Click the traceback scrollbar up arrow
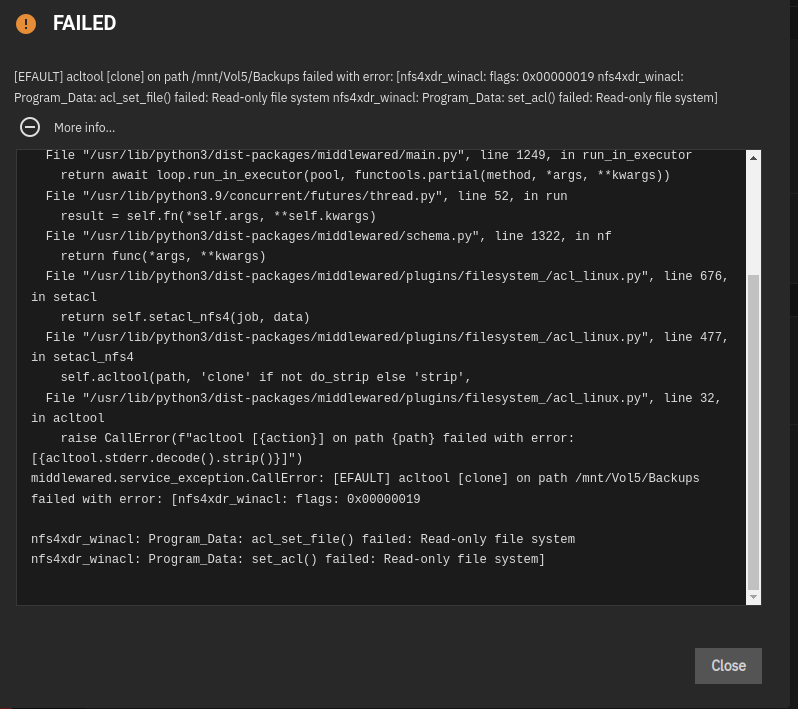The height and width of the screenshot is (709, 798). 753,158
